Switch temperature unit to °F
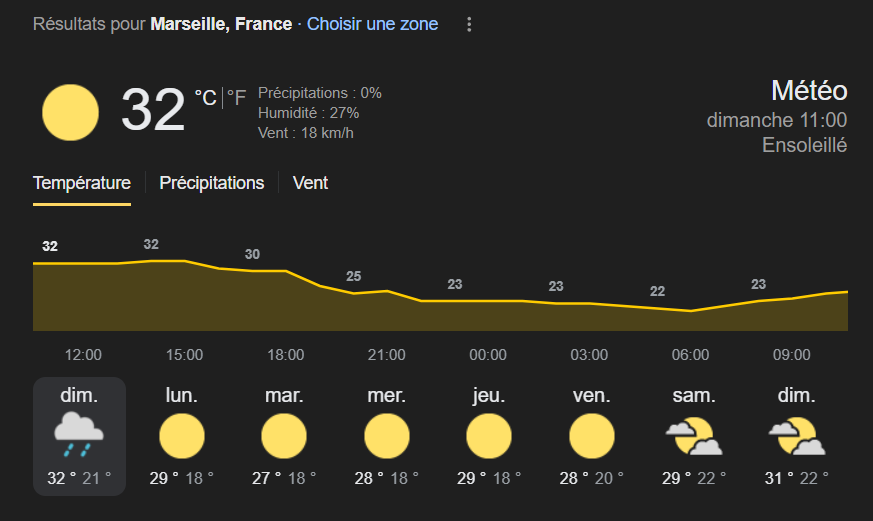Viewport: 873px width, 521px height. [236, 98]
